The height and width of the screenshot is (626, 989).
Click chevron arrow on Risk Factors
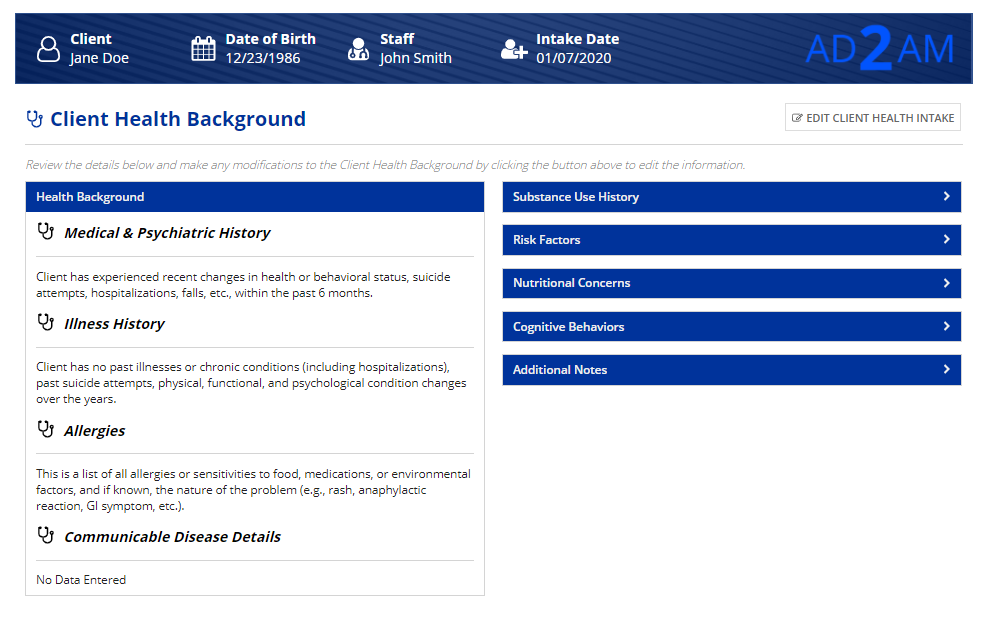click(947, 239)
